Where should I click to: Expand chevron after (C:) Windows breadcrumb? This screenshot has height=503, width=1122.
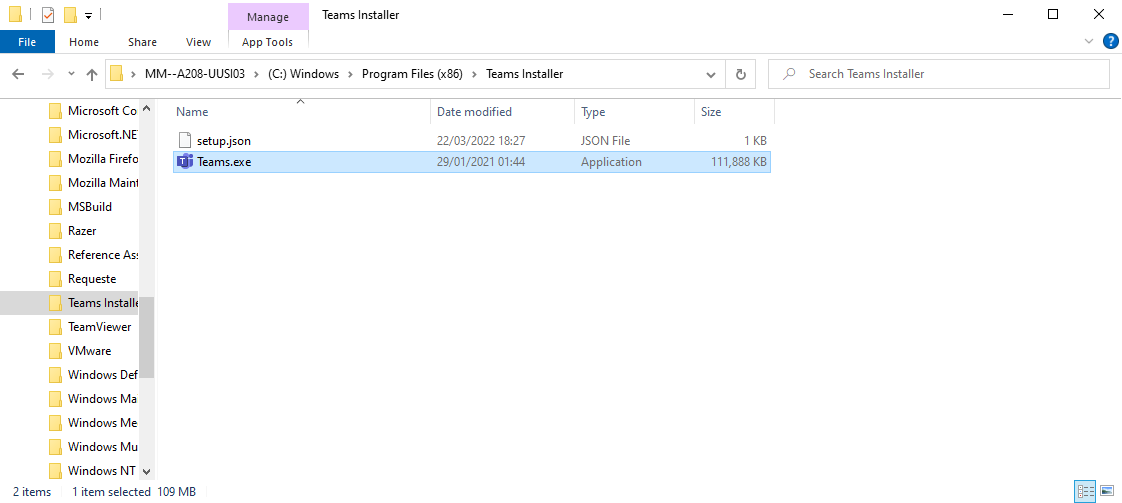[x=351, y=74]
